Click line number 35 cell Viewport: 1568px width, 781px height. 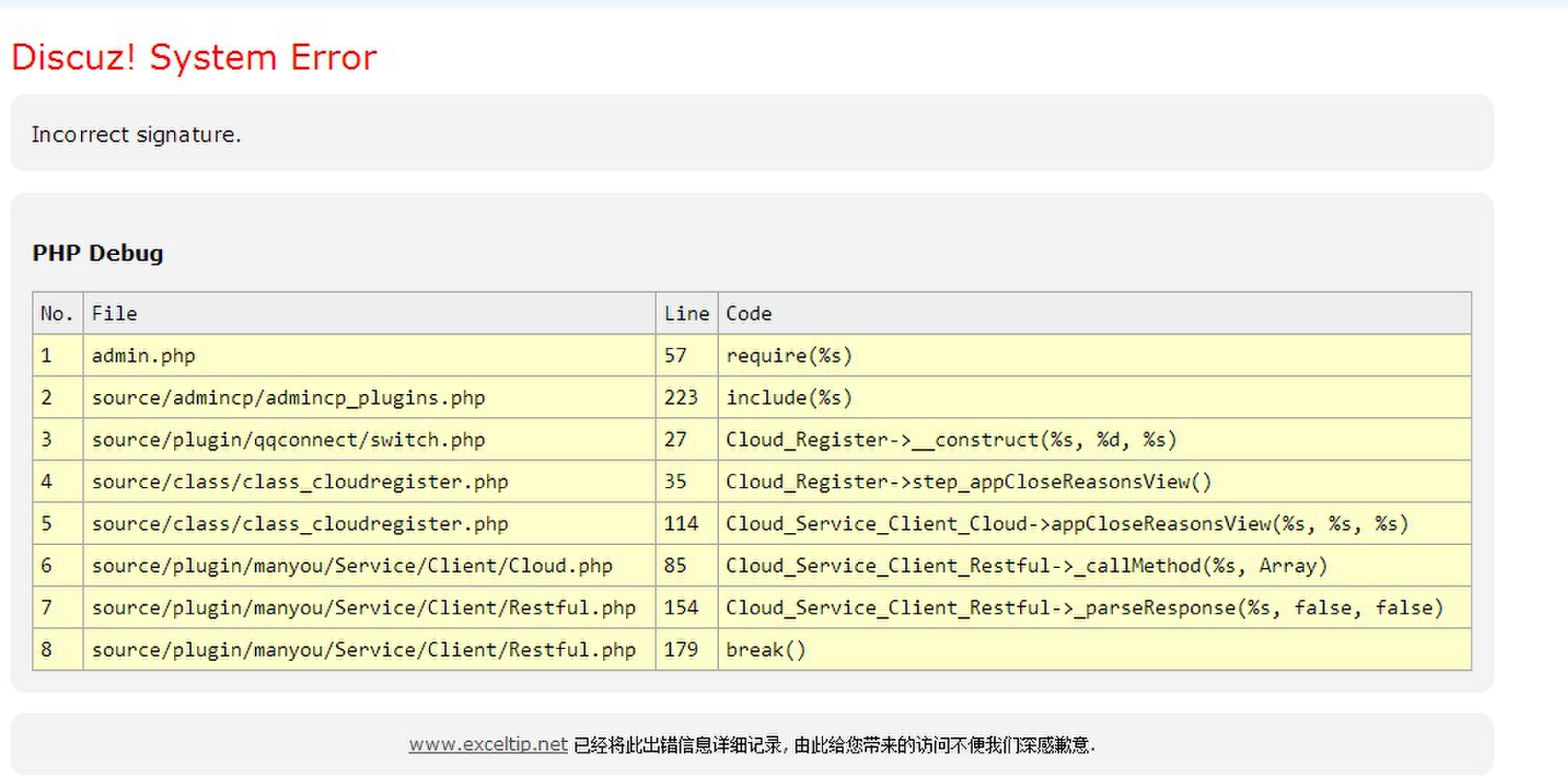[x=687, y=481]
